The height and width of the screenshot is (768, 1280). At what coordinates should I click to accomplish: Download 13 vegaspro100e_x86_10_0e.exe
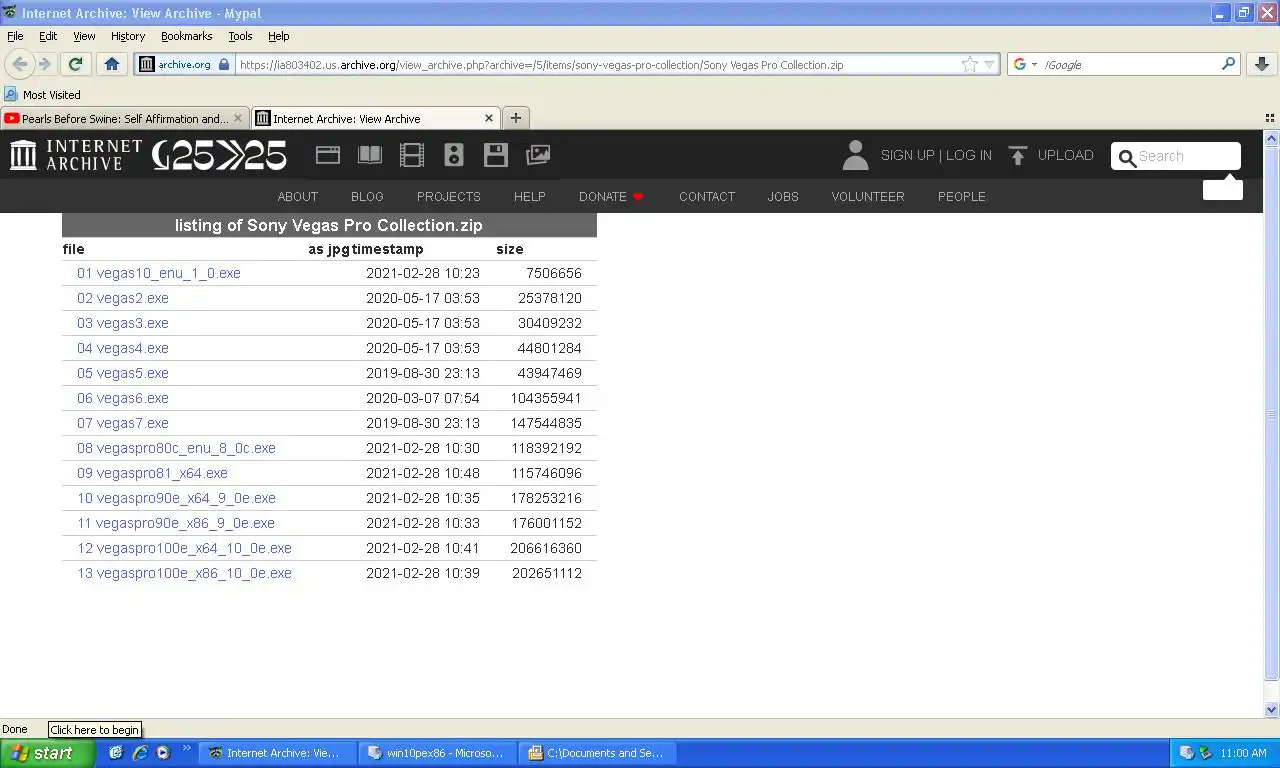(184, 573)
